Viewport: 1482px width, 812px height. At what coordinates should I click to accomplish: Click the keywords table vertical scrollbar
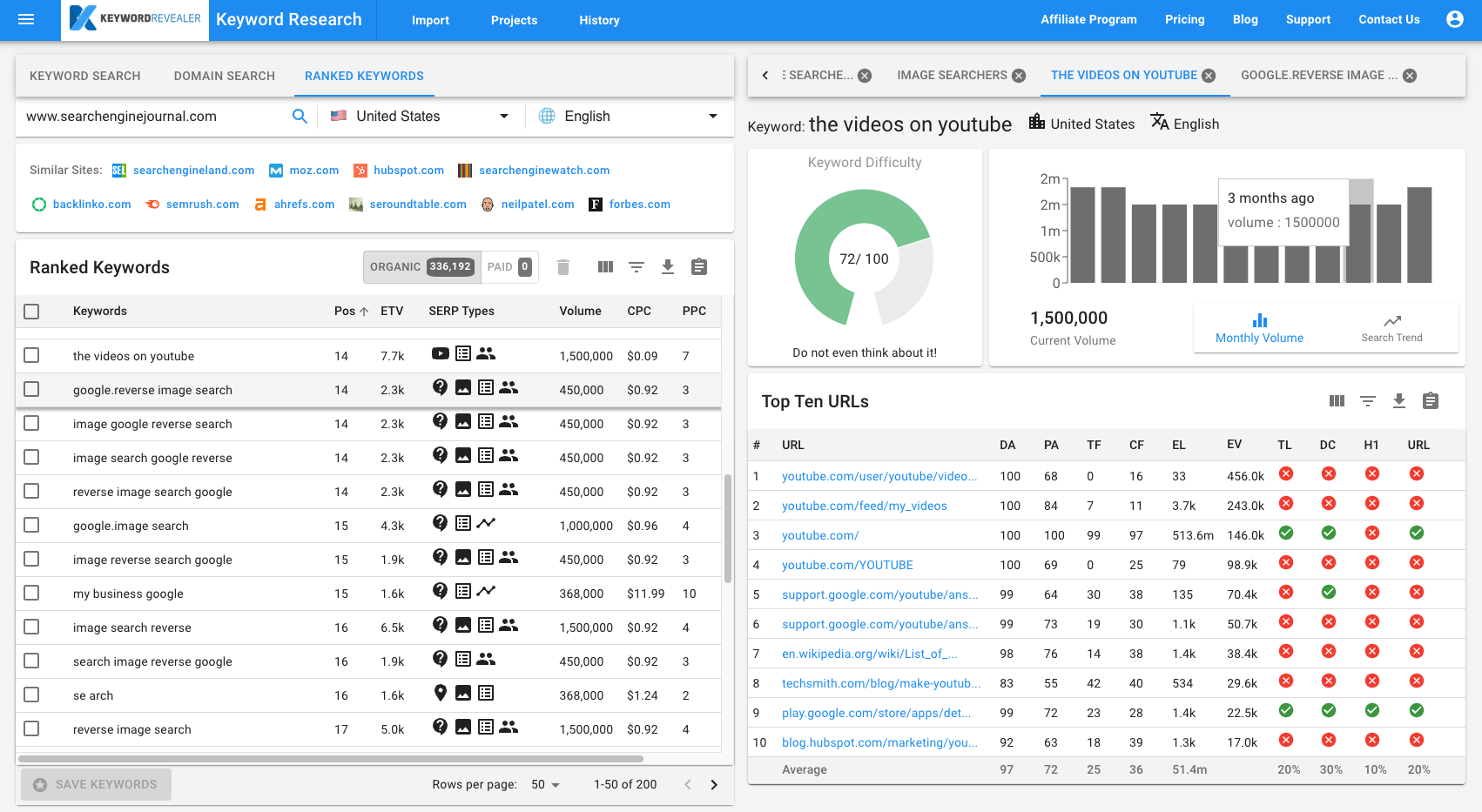coord(728,528)
